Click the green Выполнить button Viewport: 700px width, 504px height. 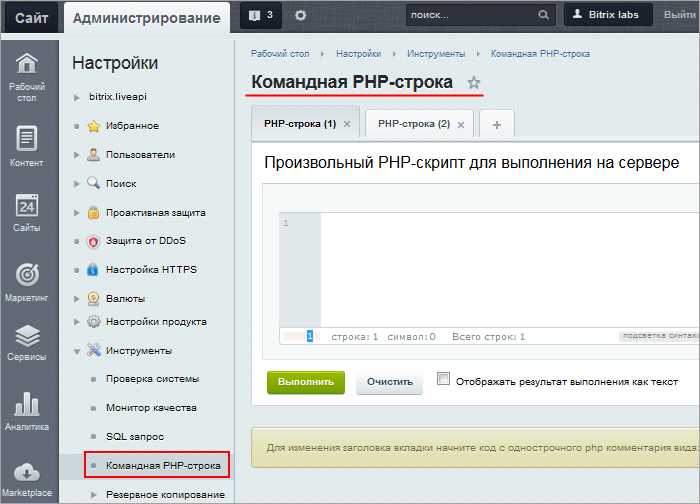pos(306,382)
